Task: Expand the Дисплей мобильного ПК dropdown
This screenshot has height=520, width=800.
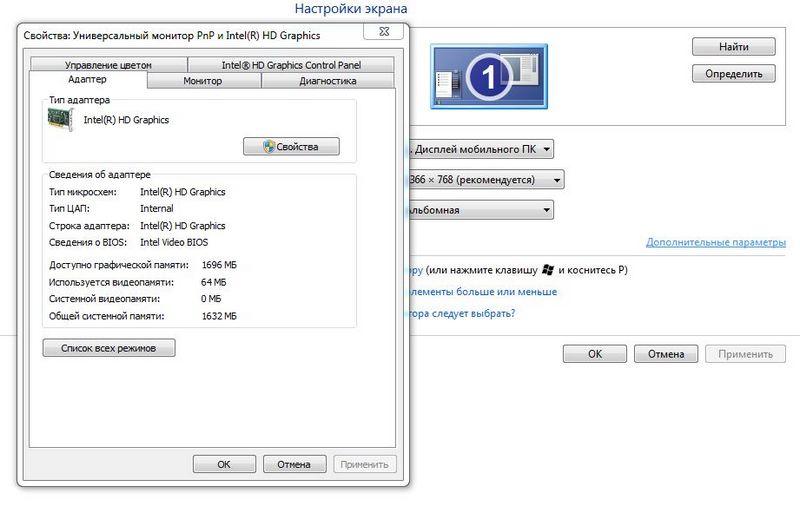Action: point(480,150)
